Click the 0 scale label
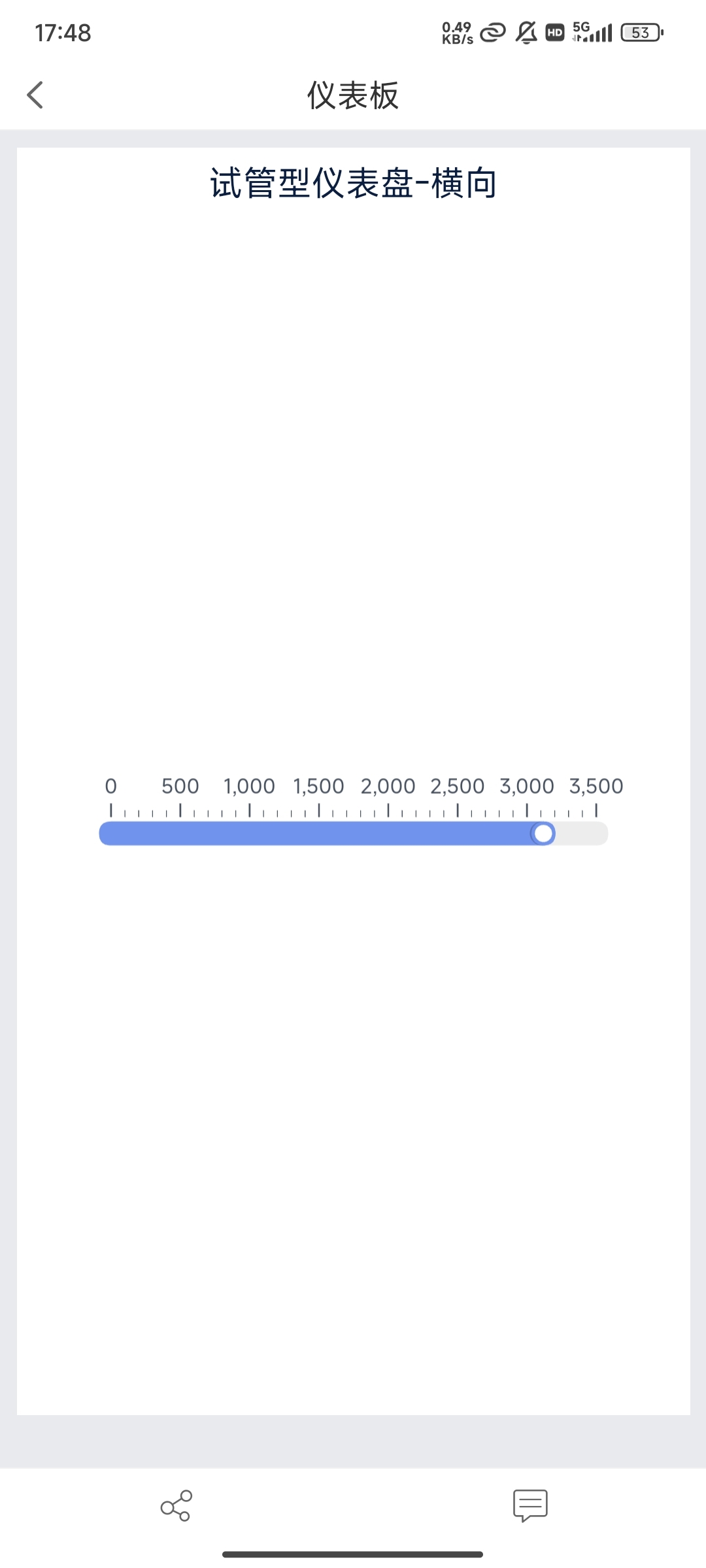Image resolution: width=706 pixels, height=1568 pixels. pos(111,786)
